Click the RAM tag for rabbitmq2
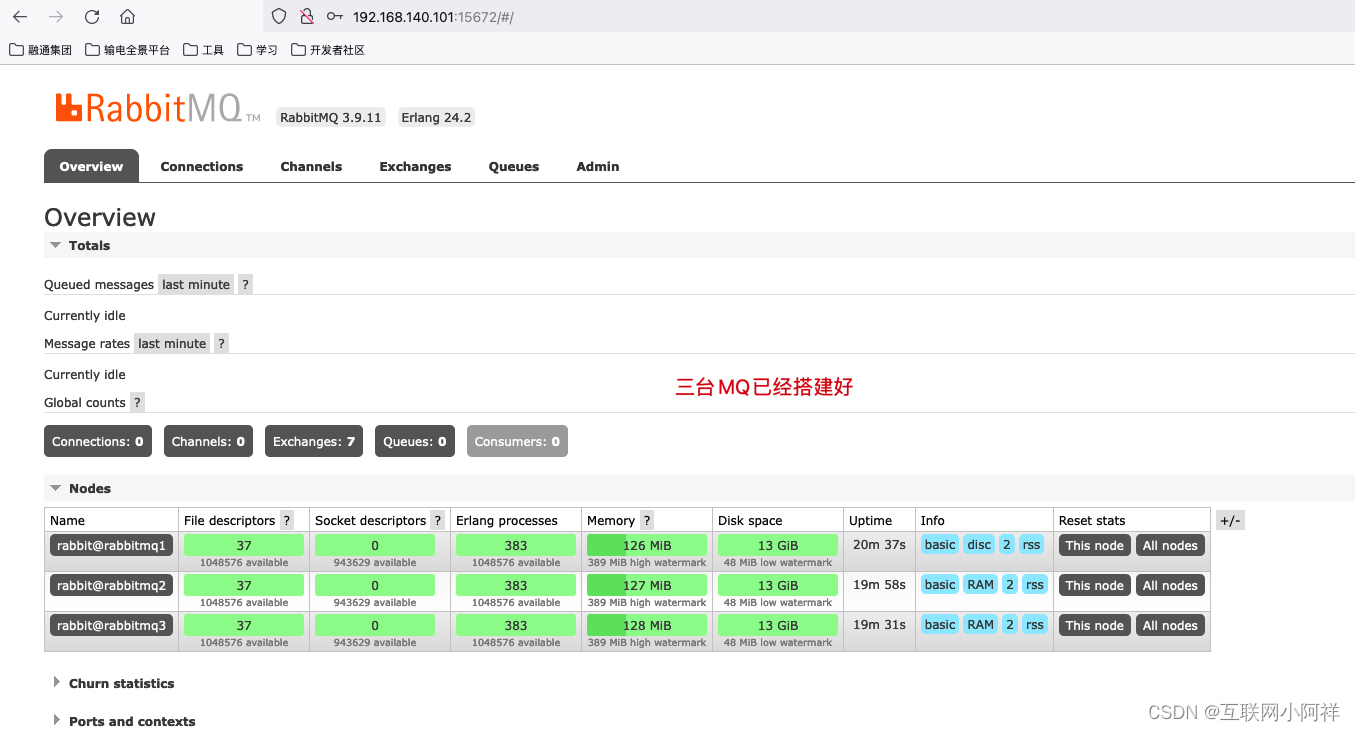The height and width of the screenshot is (731, 1355). pyautogui.click(x=980, y=584)
